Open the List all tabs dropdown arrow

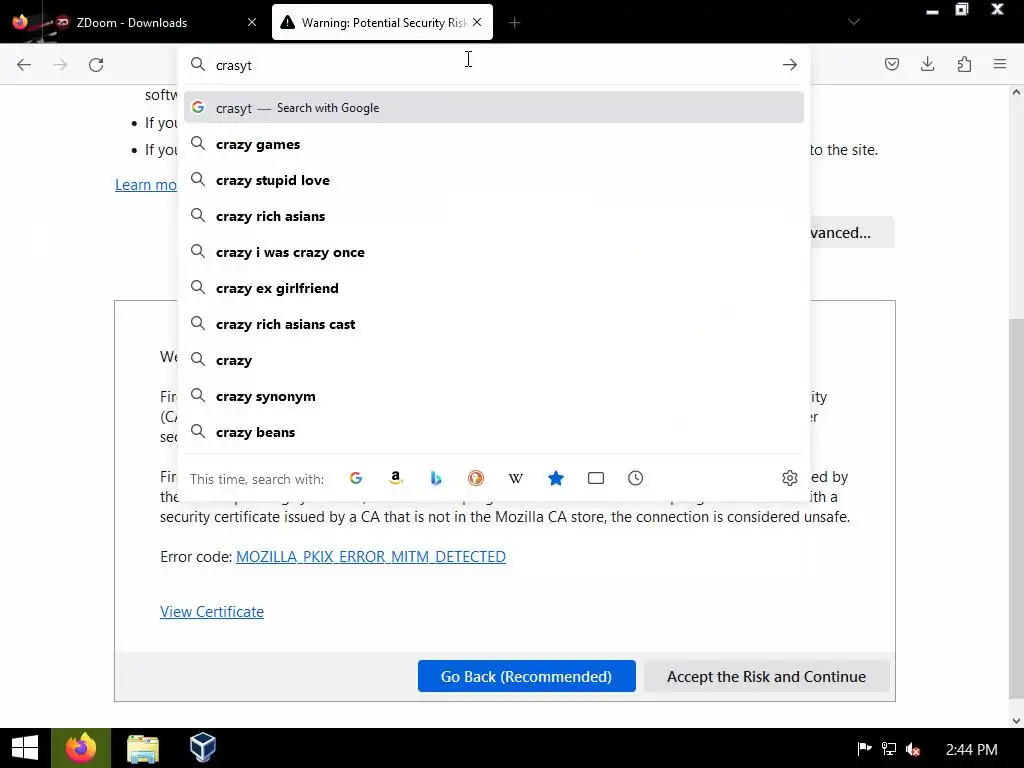pyautogui.click(x=854, y=22)
